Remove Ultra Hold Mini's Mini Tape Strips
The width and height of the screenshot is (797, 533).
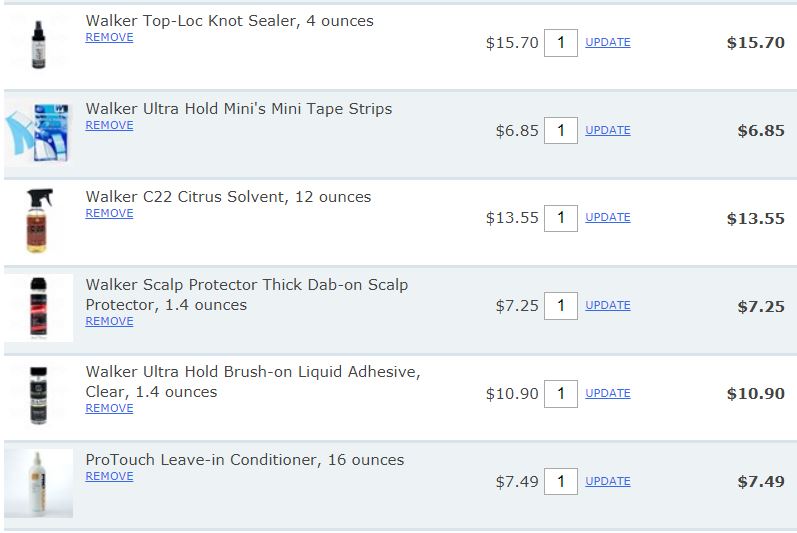109,125
